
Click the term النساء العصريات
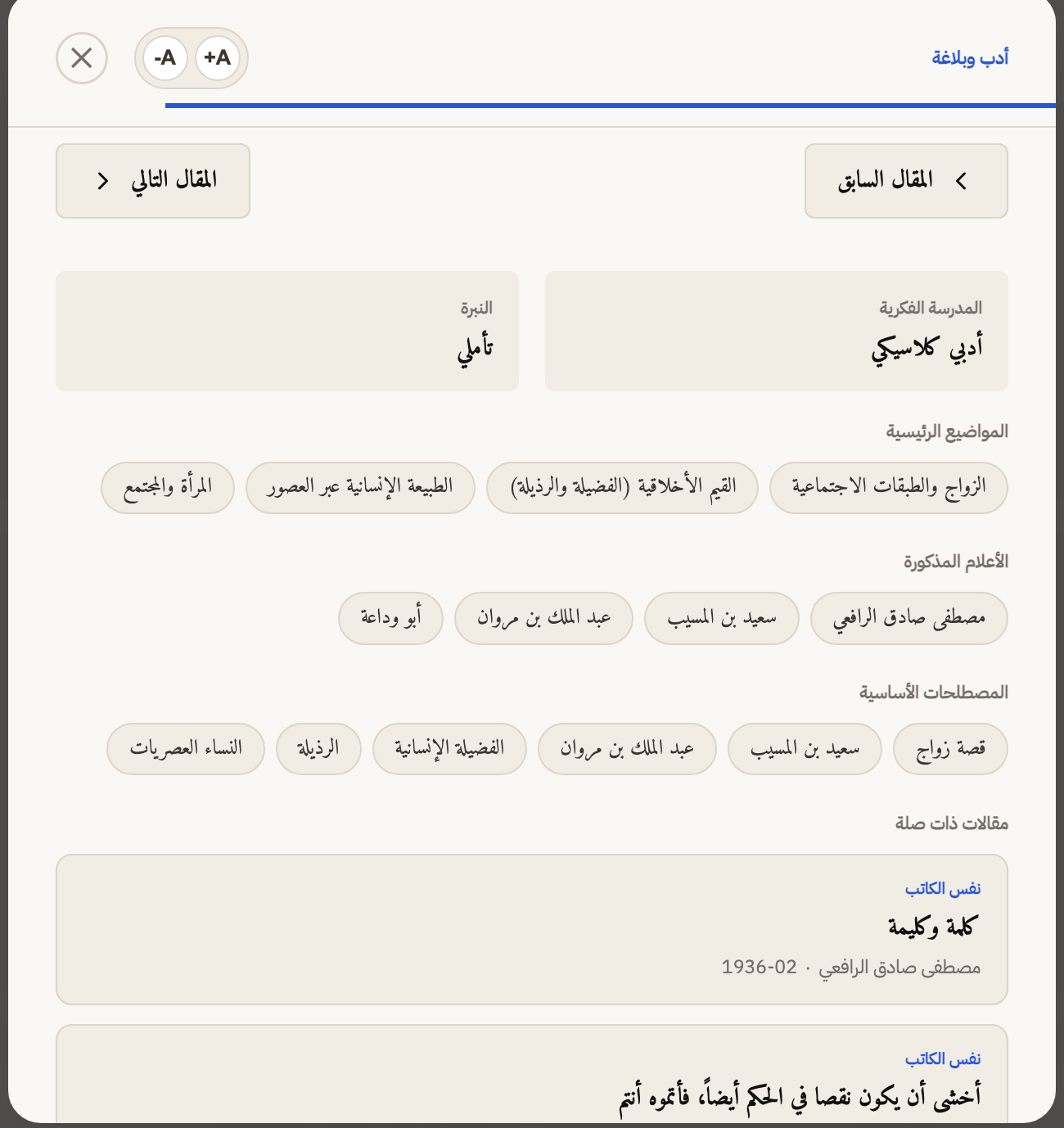click(x=184, y=748)
